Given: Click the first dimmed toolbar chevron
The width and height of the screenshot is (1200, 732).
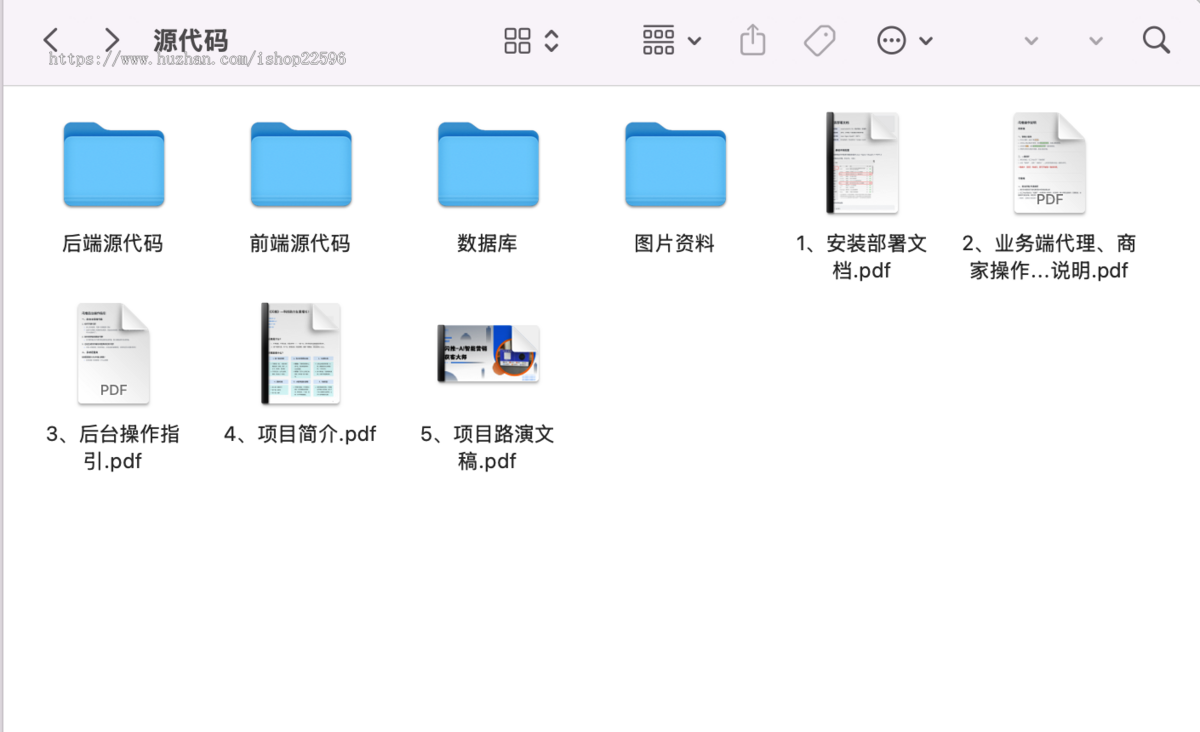Looking at the screenshot, I should 1031,41.
